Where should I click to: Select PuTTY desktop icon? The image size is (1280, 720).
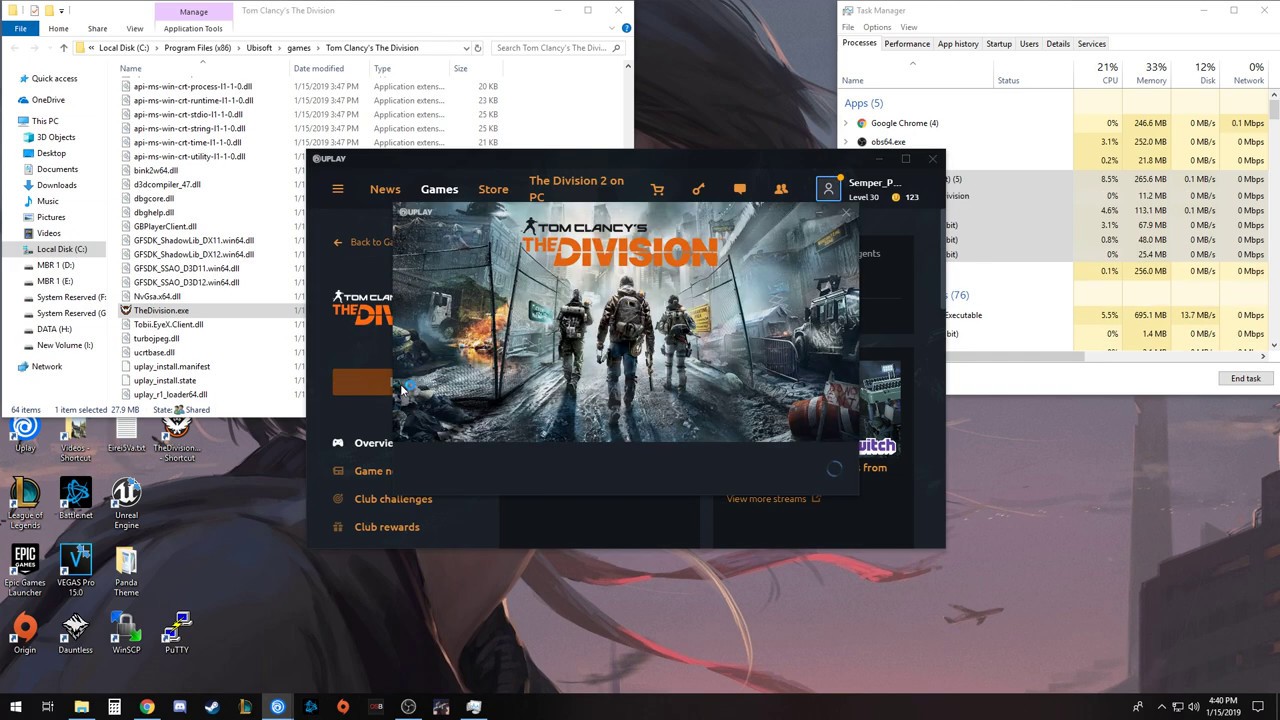pyautogui.click(x=177, y=632)
